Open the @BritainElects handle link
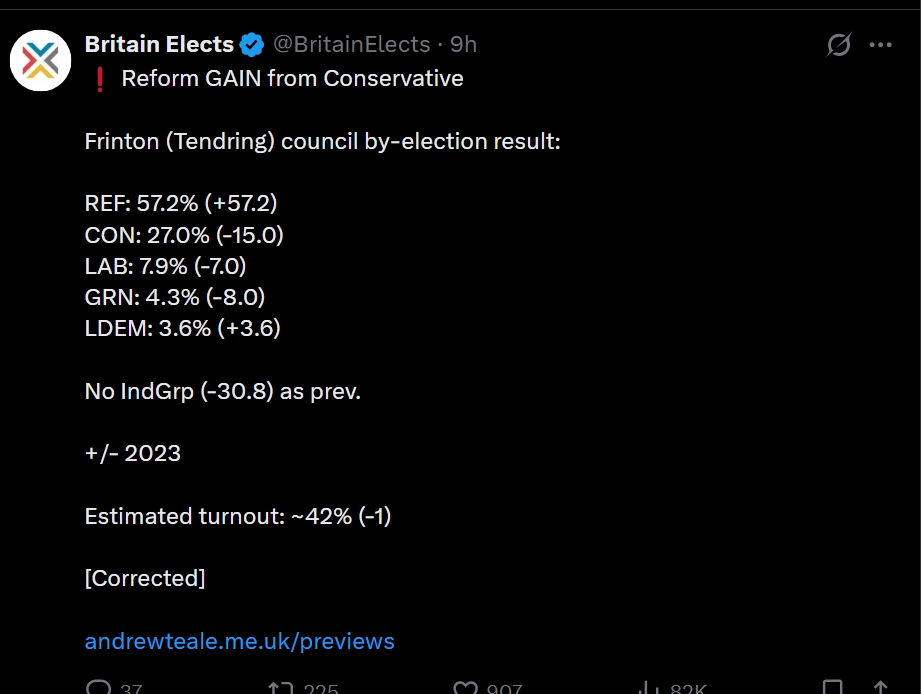Screen dimensions: 921x694 point(352,45)
